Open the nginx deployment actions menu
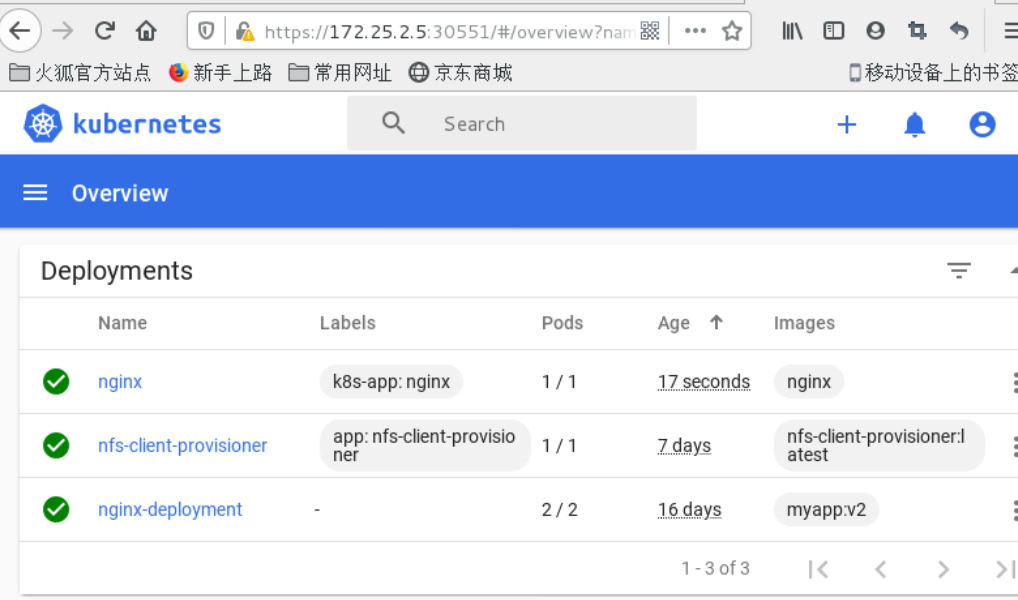 tap(1014, 382)
